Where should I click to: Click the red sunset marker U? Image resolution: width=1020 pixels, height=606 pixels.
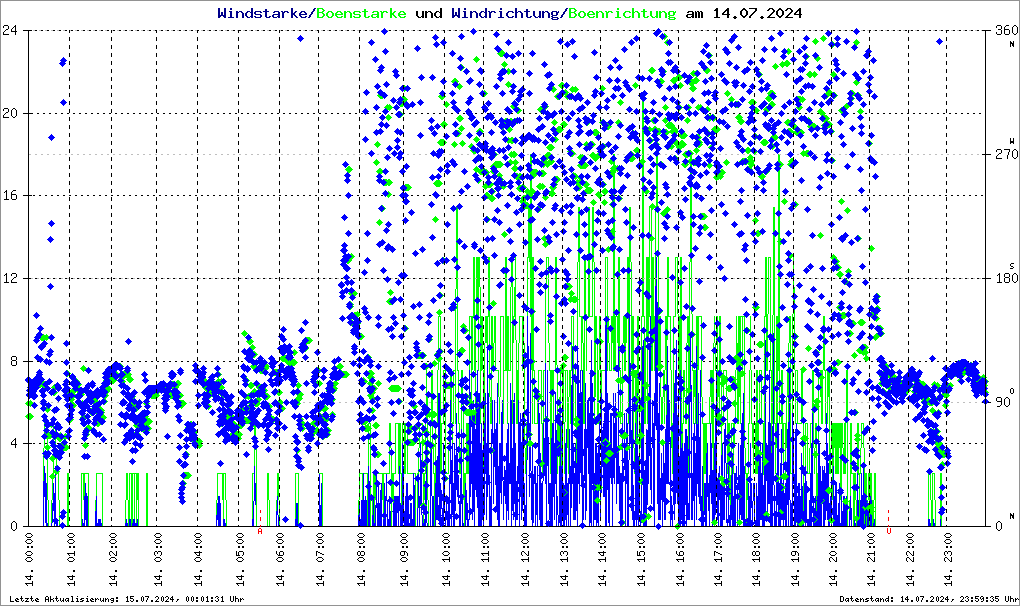[x=889, y=531]
